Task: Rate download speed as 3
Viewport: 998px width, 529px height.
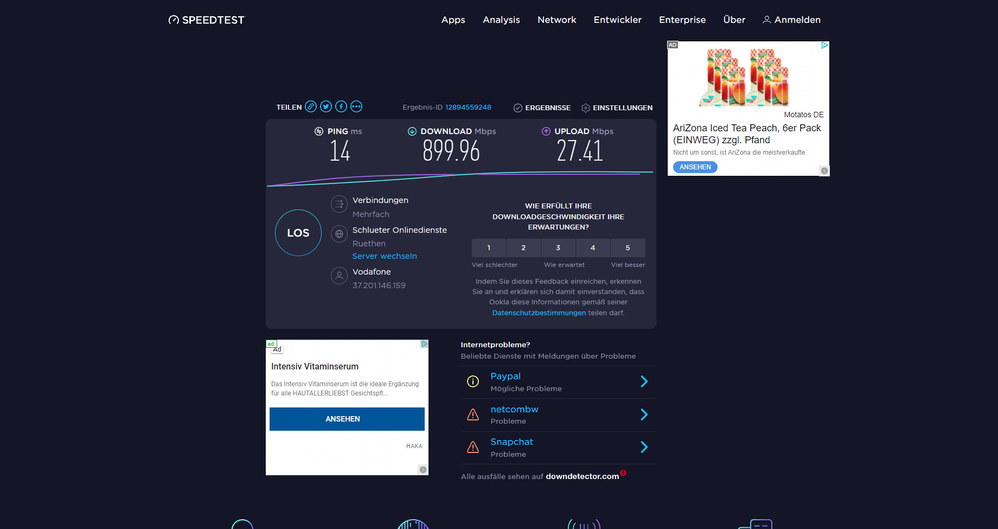Action: pos(558,248)
